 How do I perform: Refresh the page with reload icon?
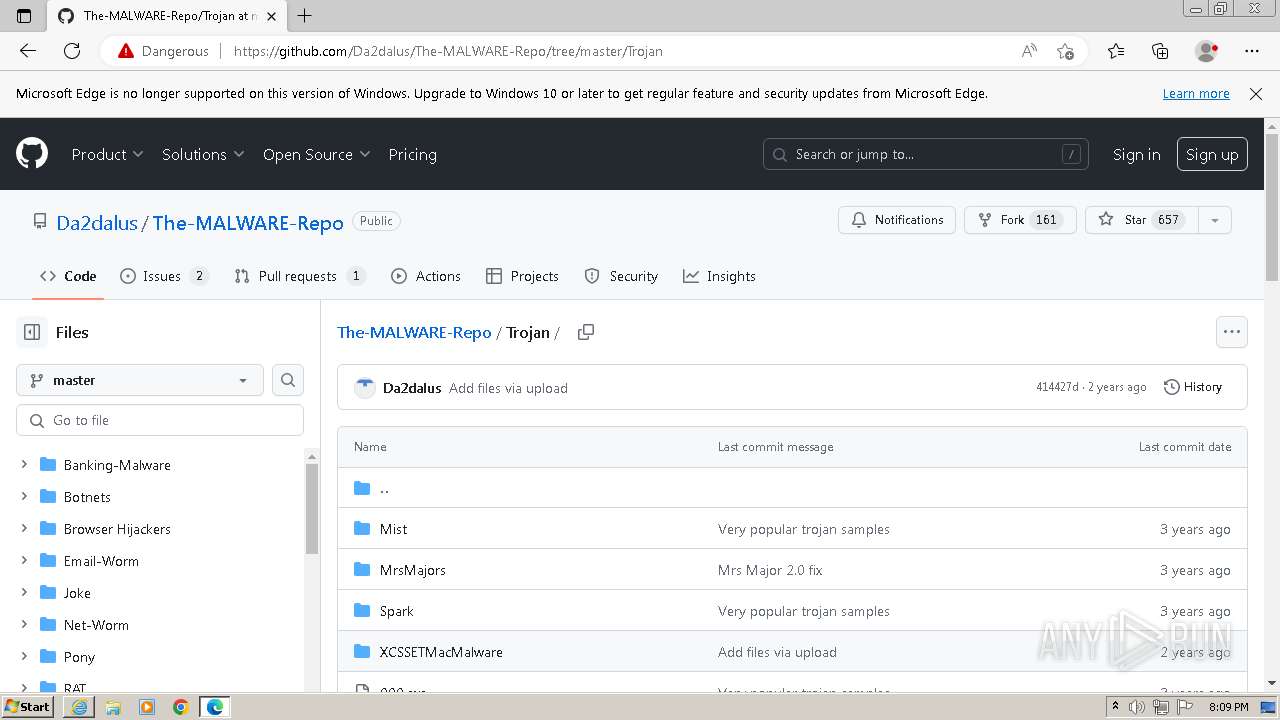click(72, 51)
